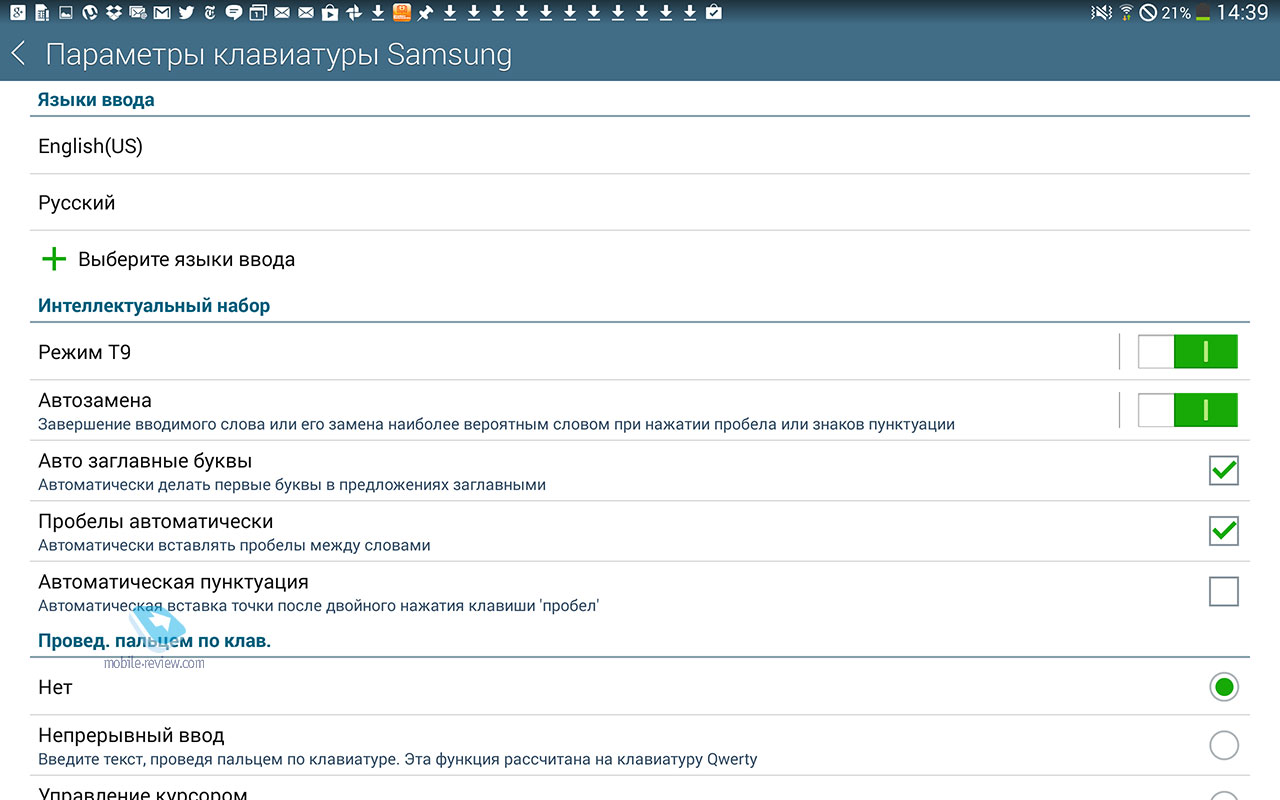Viewport: 1280px width, 800px height.
Task: Open the Twitter bird notification
Action: click(185, 13)
